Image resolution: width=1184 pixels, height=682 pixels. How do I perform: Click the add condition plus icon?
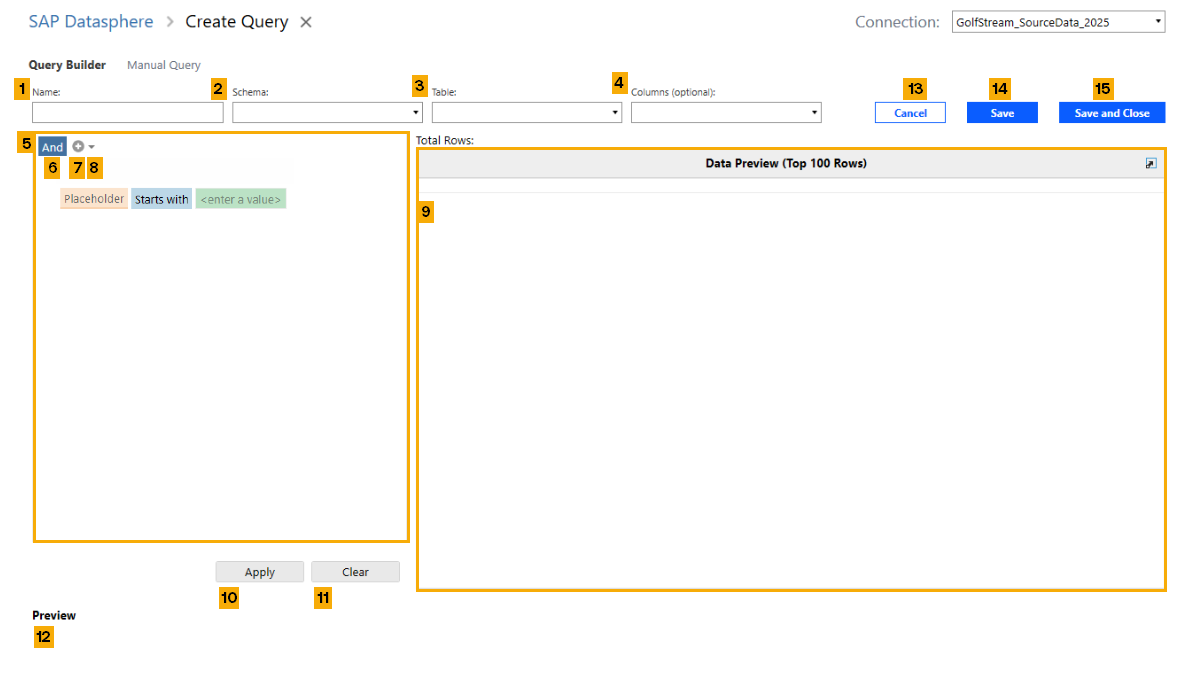coord(78,147)
